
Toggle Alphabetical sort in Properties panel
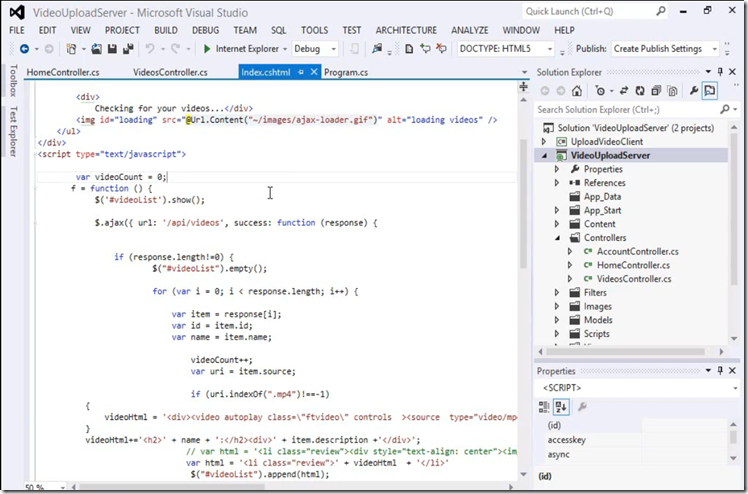click(561, 407)
